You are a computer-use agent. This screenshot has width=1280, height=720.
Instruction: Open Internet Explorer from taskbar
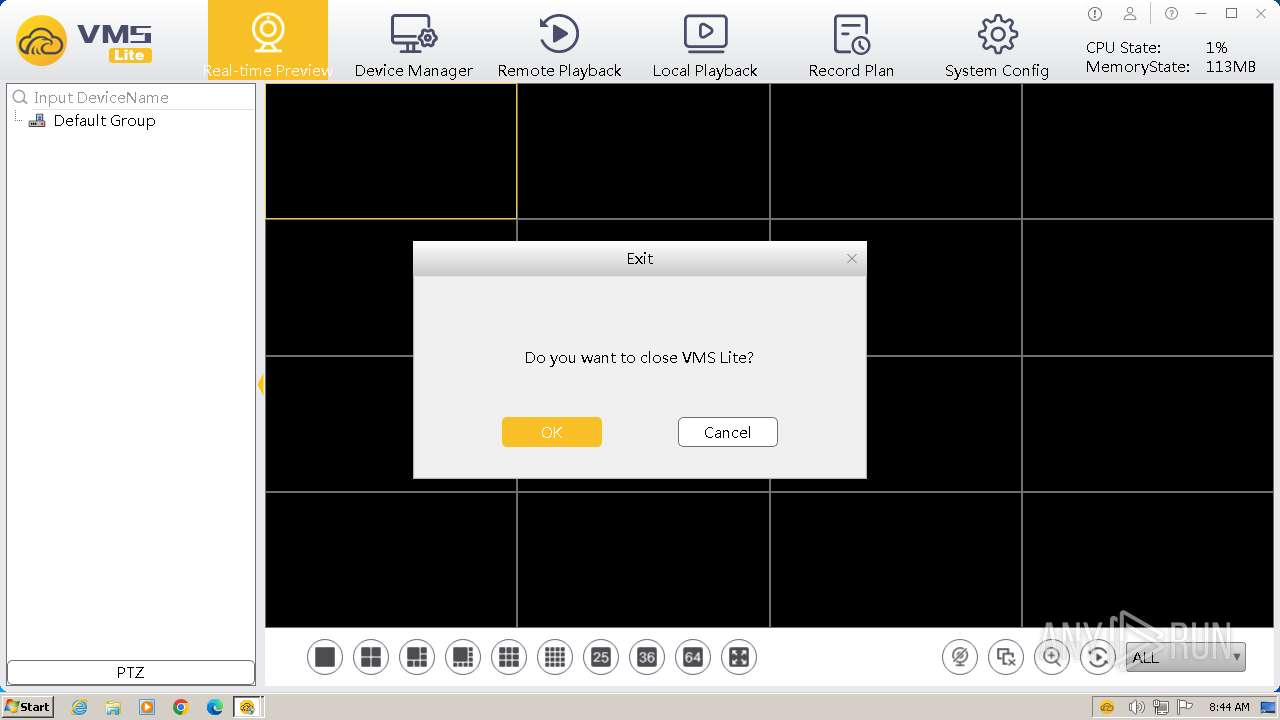[79, 707]
